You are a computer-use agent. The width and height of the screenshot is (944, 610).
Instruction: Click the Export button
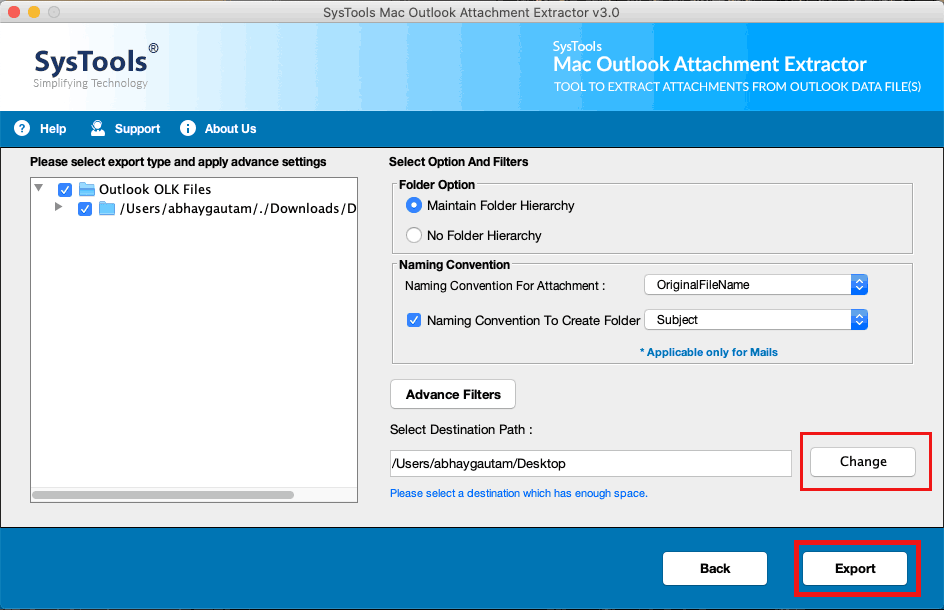tap(855, 568)
